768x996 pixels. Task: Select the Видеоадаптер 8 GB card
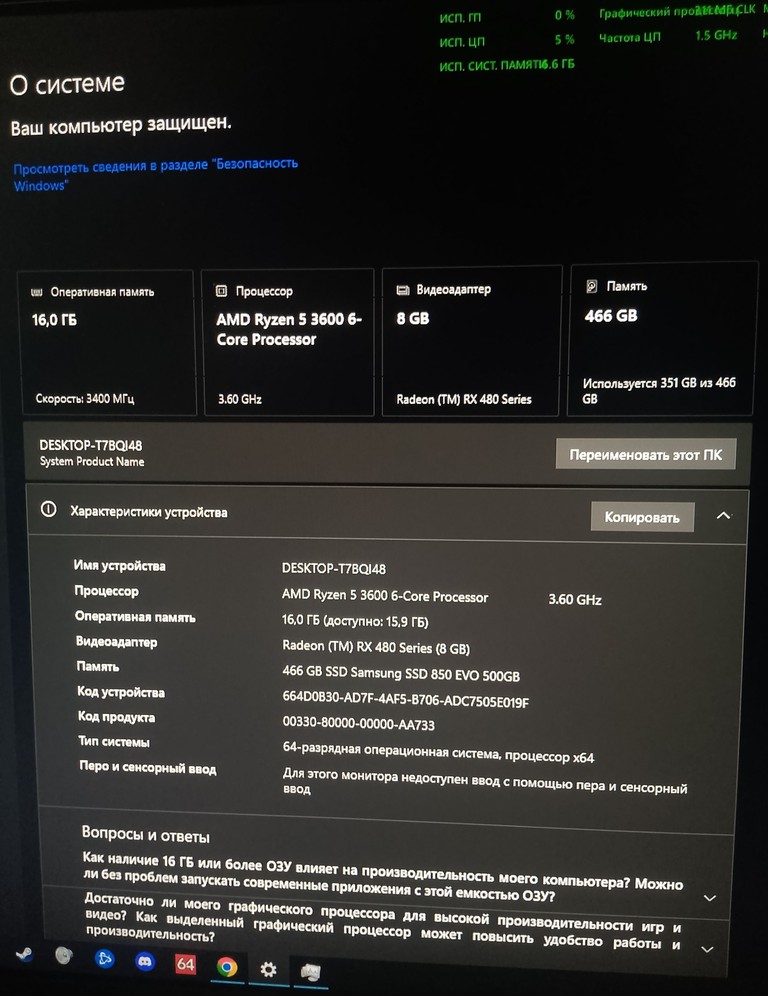click(x=472, y=341)
